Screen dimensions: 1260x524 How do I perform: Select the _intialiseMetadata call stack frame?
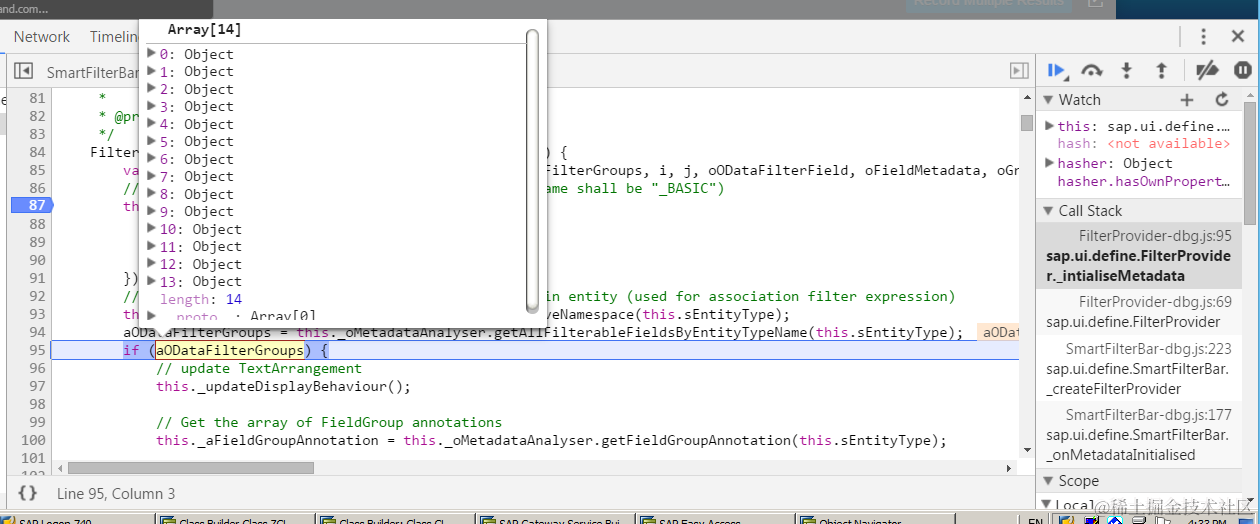pos(1139,255)
